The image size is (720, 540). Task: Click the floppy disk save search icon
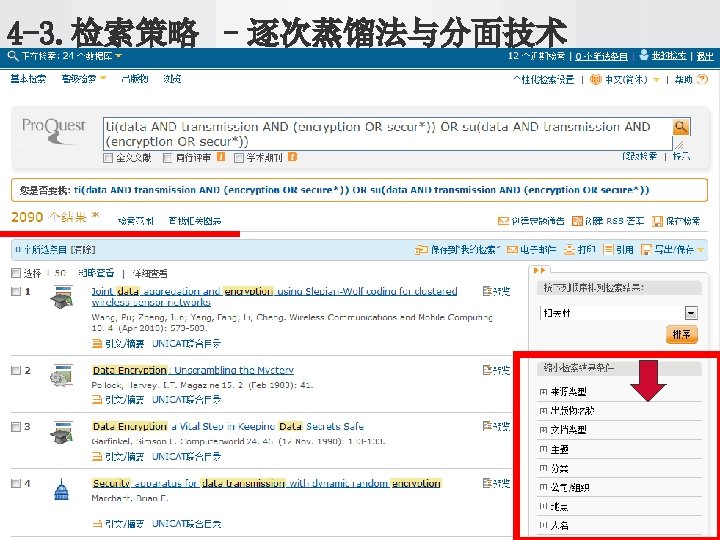coord(658,221)
